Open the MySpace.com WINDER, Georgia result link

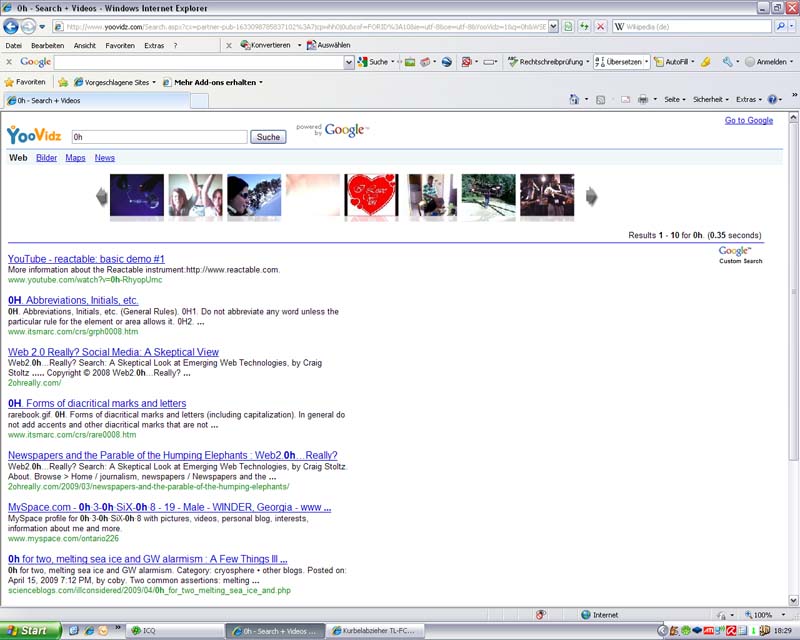(169, 507)
